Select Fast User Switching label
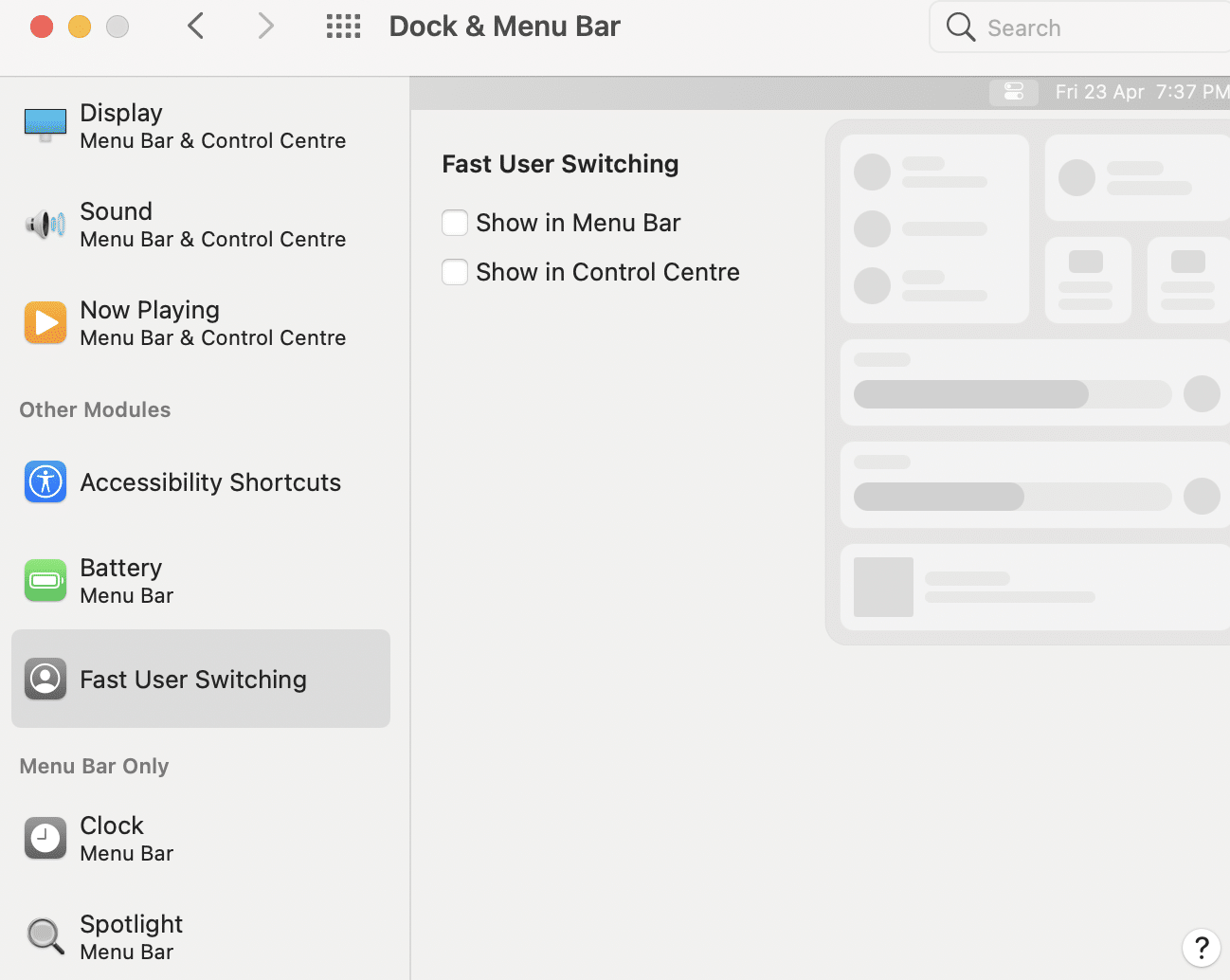Image resolution: width=1230 pixels, height=980 pixels. (193, 680)
